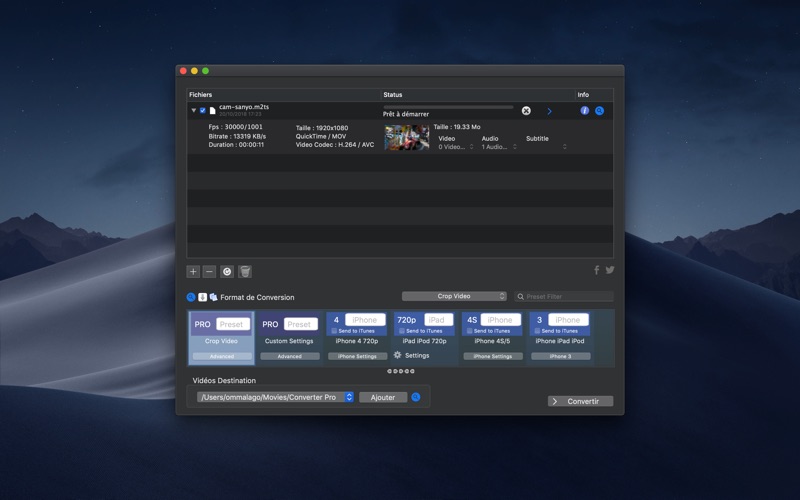Image resolution: width=800 pixels, height=500 pixels.
Task: Enable Send to iTunes for iPhone 4S/5
Action: pos(470,331)
